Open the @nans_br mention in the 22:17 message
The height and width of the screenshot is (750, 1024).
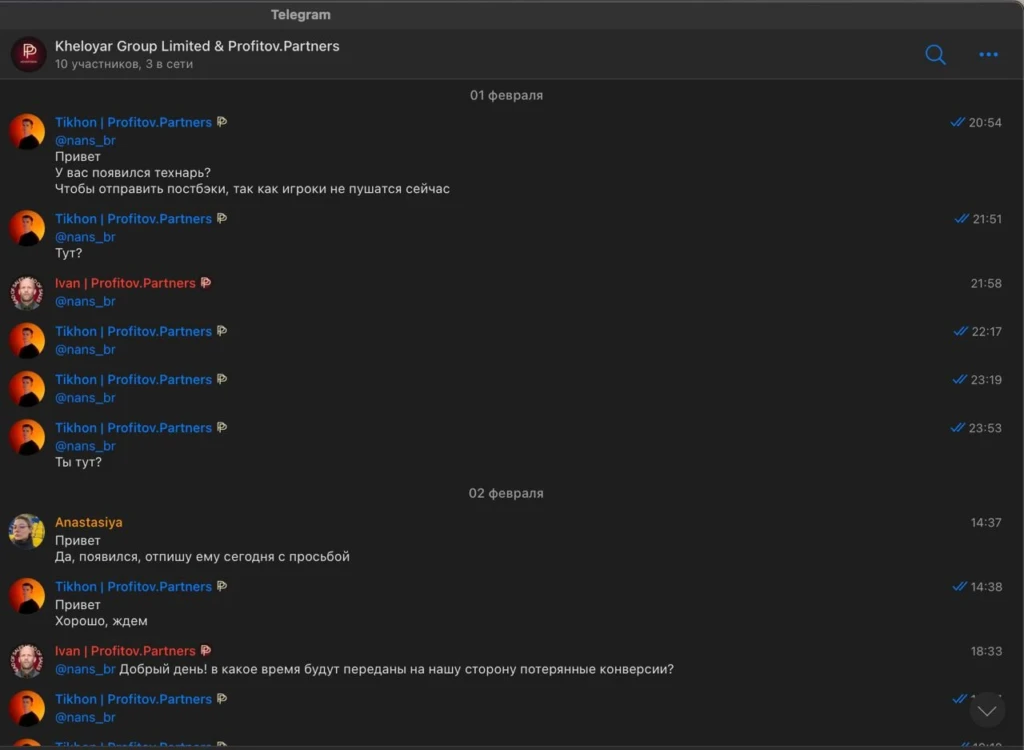[x=86, y=350]
